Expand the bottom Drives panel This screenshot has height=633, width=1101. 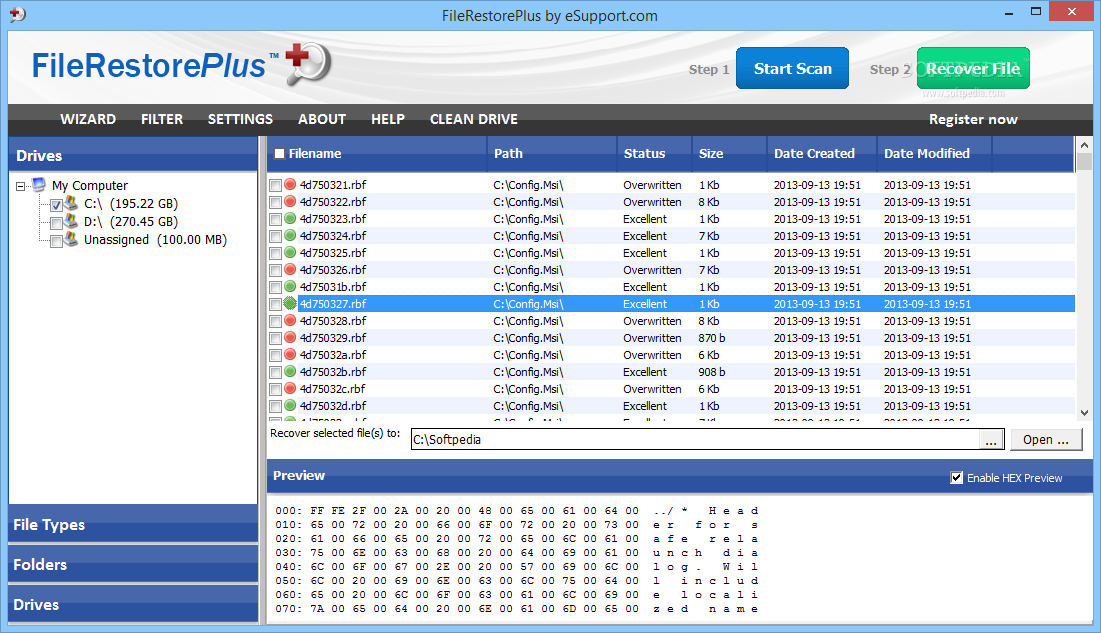click(x=133, y=604)
